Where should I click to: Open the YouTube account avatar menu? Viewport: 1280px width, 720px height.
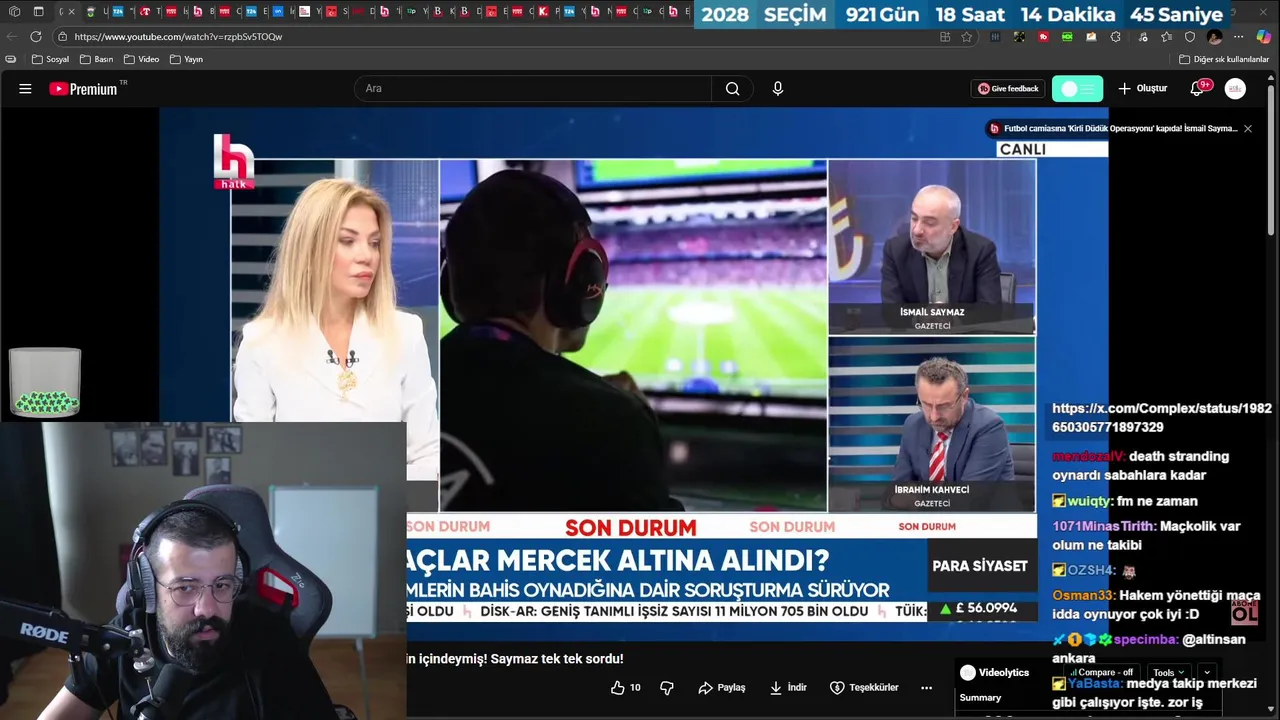pyautogui.click(x=1236, y=88)
